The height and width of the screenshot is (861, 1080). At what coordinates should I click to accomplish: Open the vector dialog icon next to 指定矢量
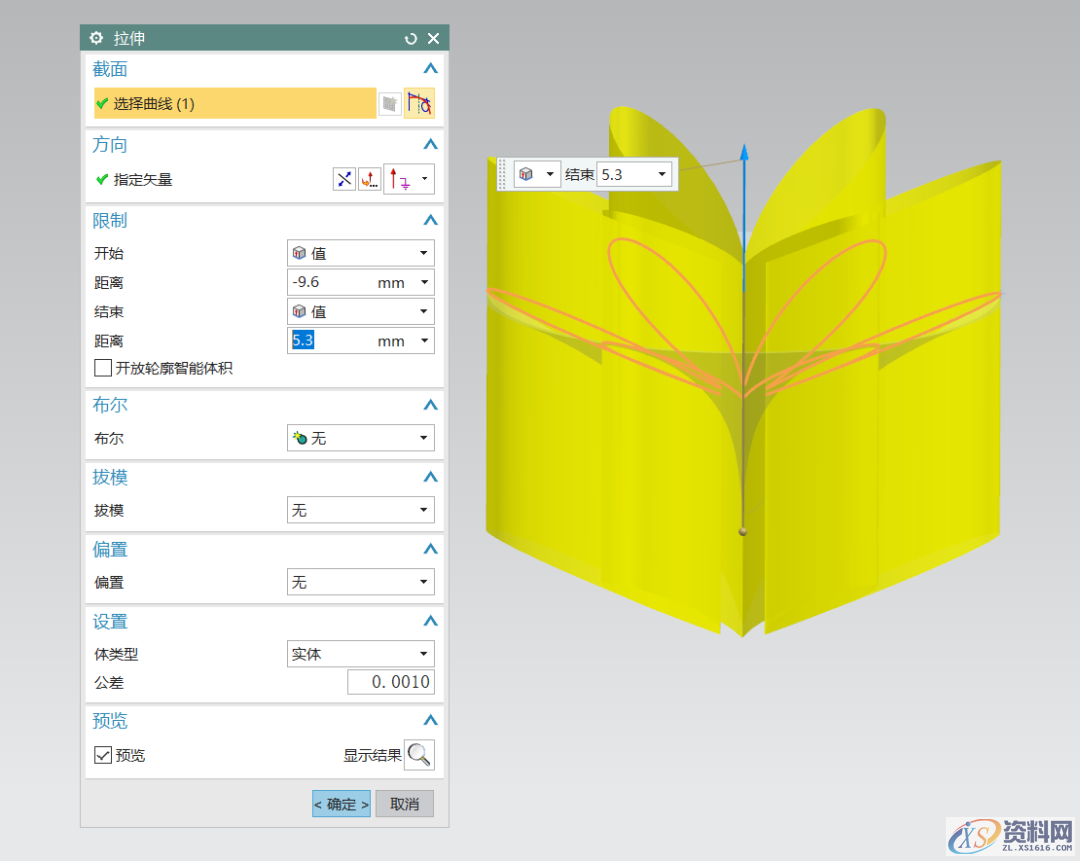click(x=370, y=180)
